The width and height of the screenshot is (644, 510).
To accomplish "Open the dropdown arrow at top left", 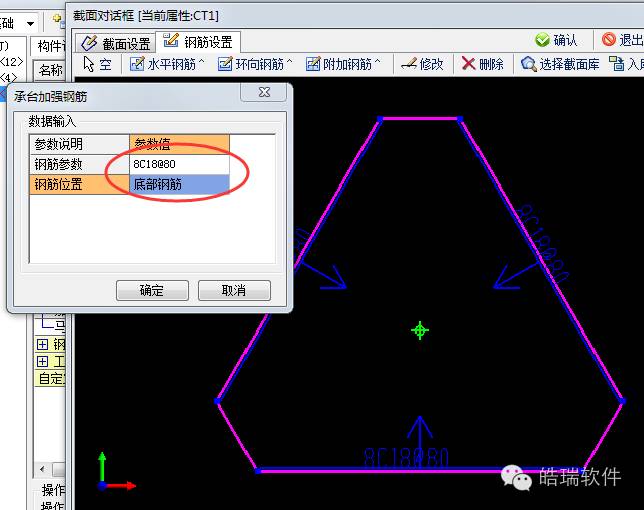I will (30, 24).
